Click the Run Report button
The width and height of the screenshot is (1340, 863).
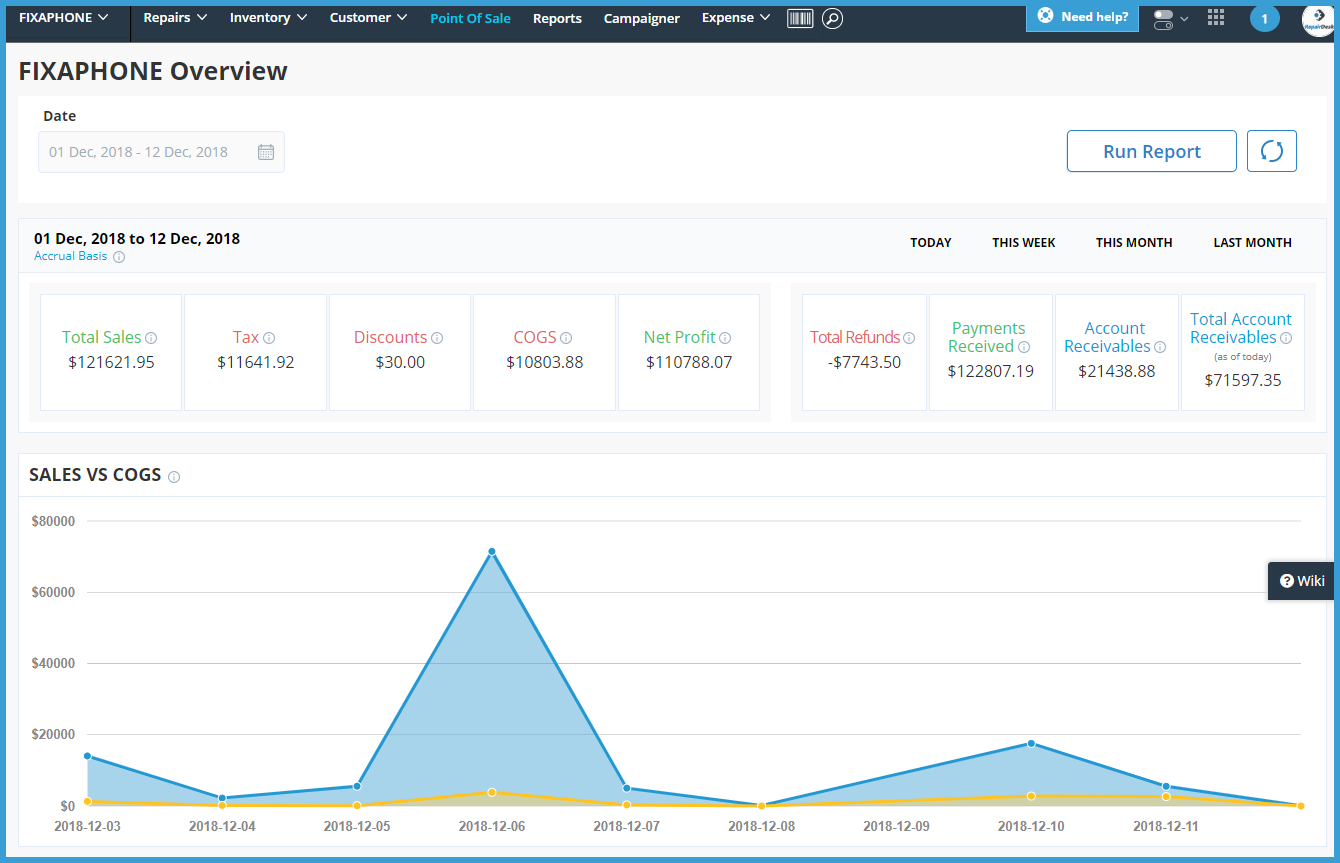[x=1152, y=151]
